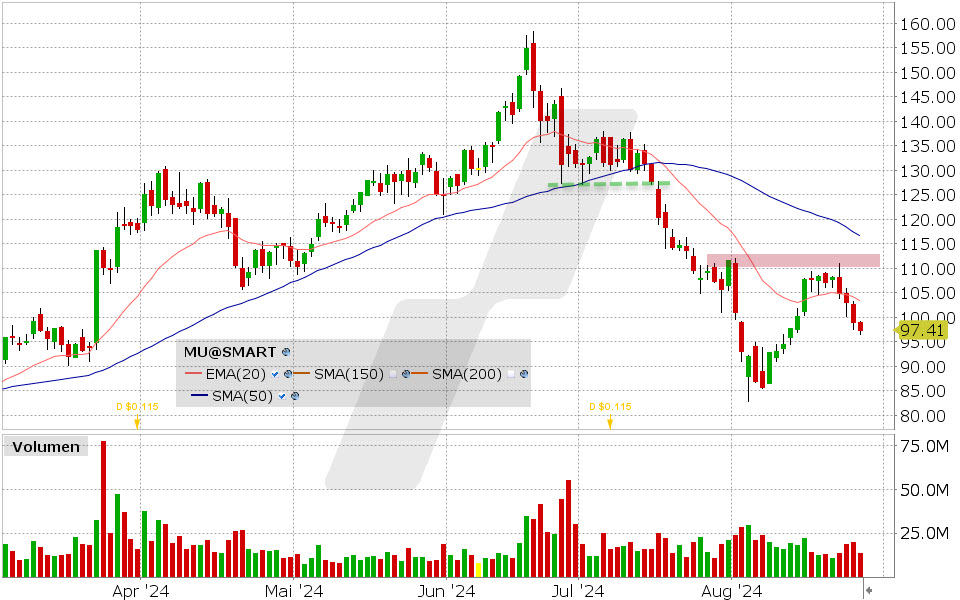Click the tallest red volume bar
Viewport: 960px width, 600px height.
point(103,509)
